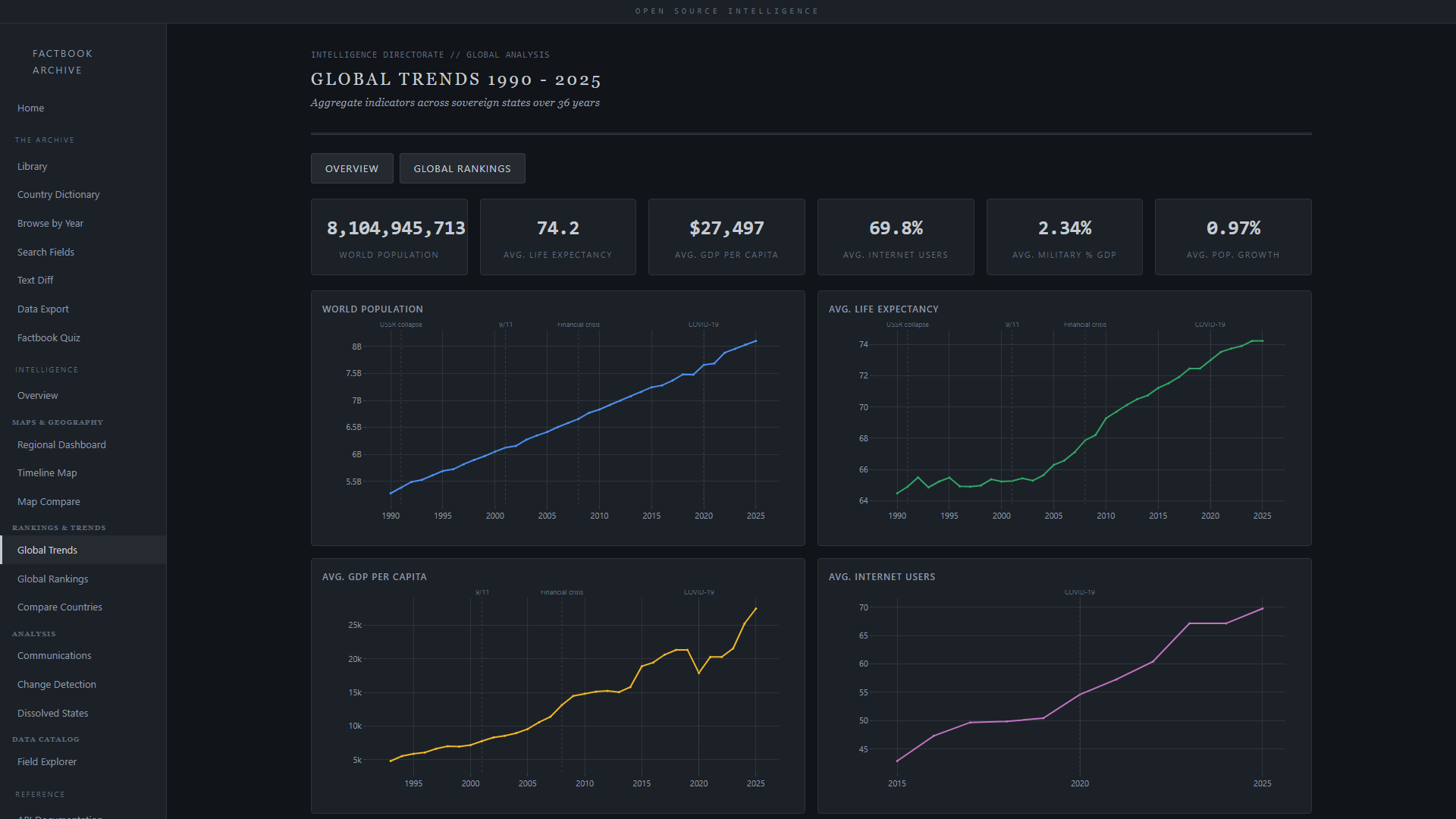Click the COVID-19 marker on World Population chart
Screen dimensions: 1456x819
702,324
